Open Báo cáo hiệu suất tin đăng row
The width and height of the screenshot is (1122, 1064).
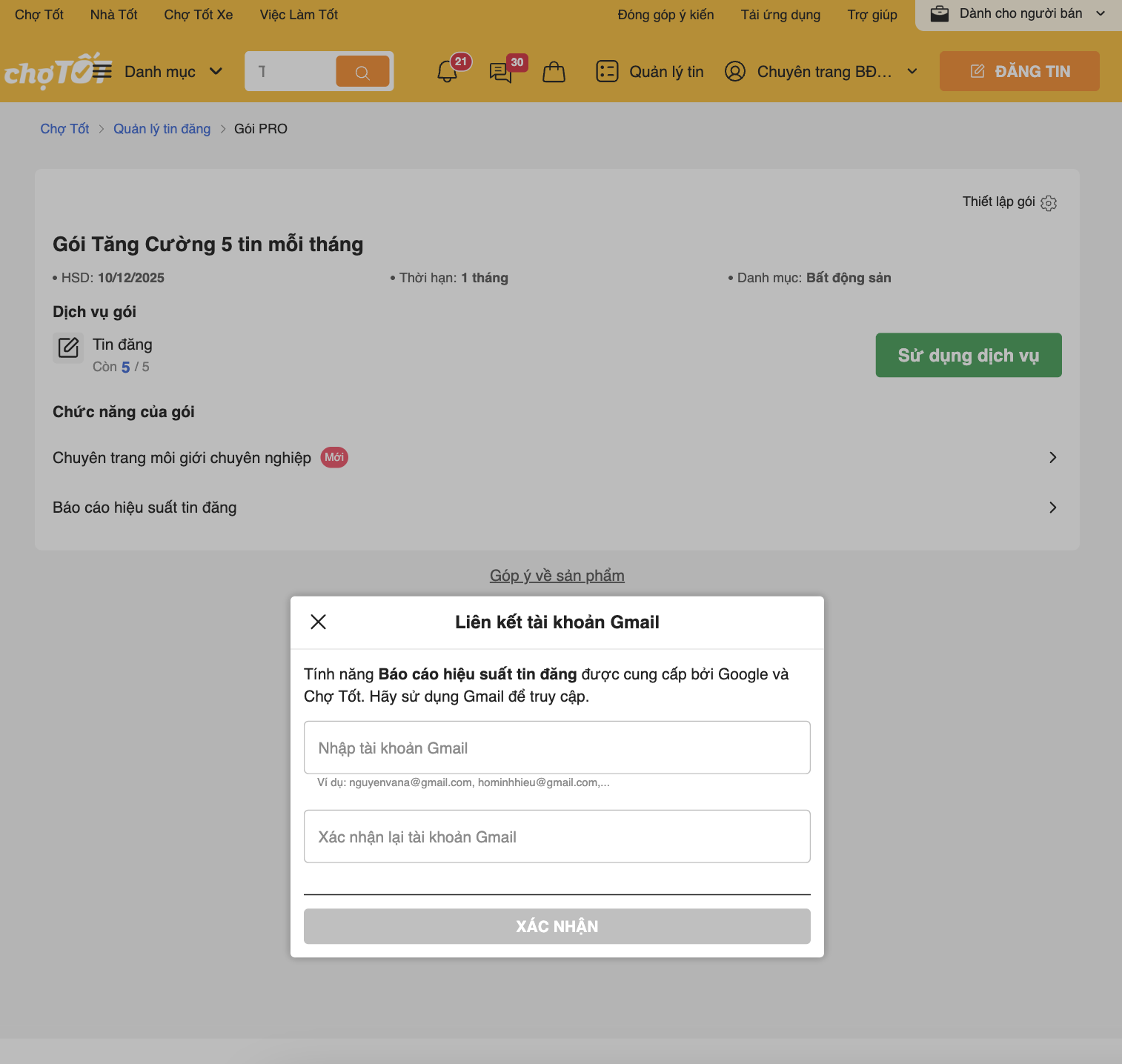1052,508
